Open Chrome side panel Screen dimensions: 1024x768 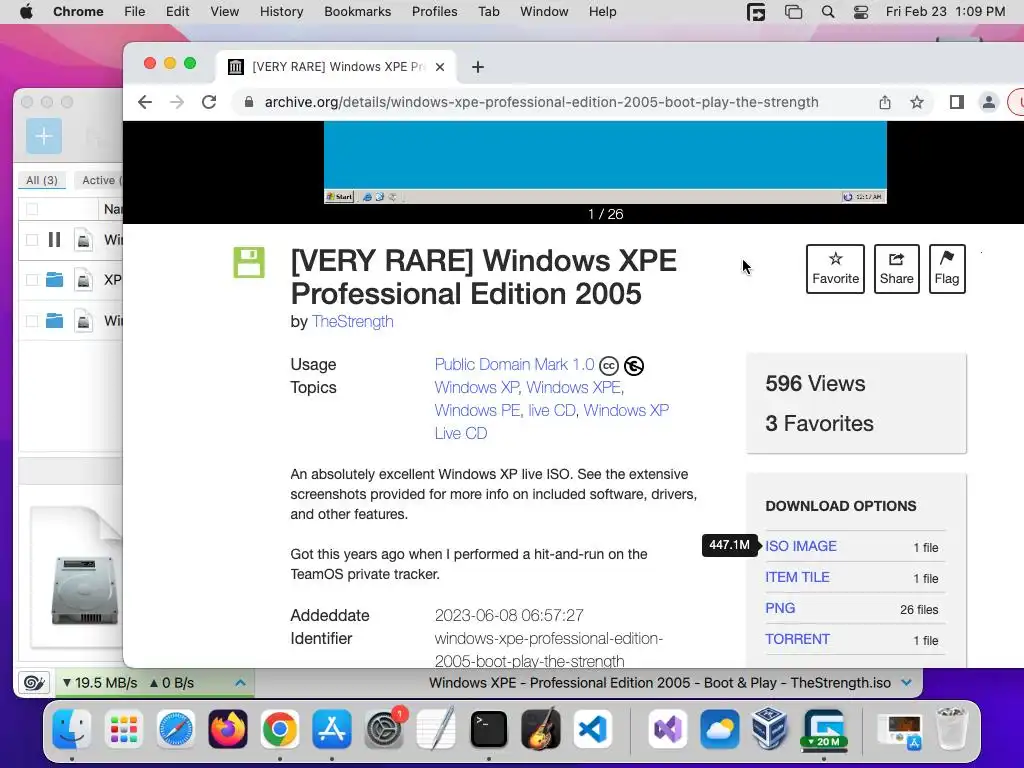957,102
